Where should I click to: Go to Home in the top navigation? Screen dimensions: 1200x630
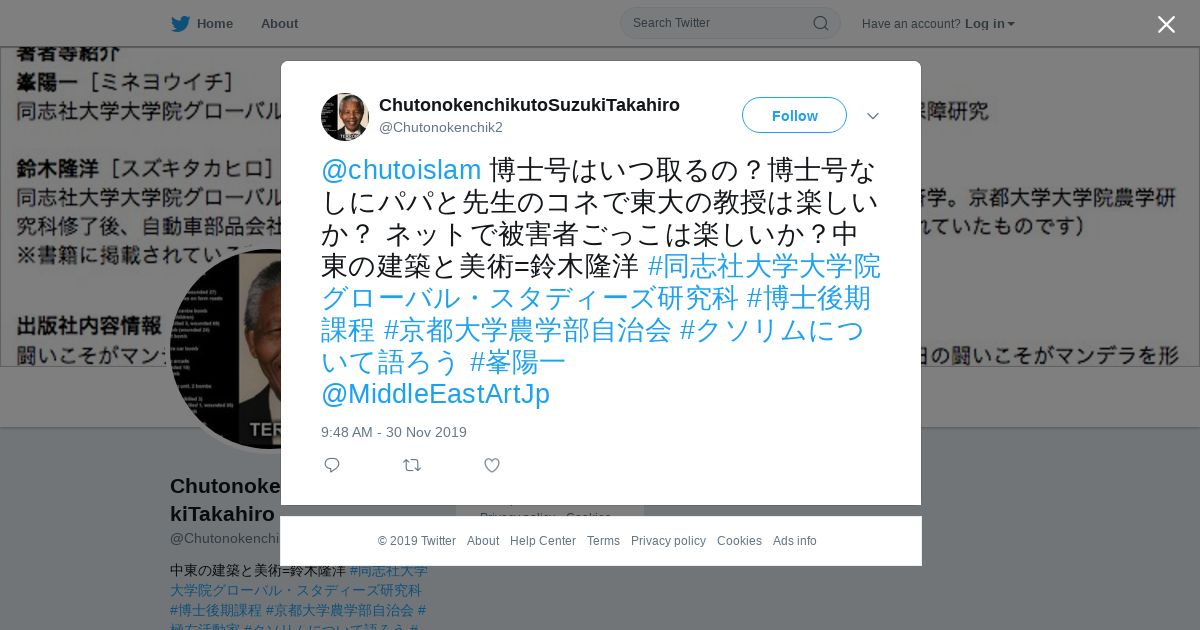215,24
